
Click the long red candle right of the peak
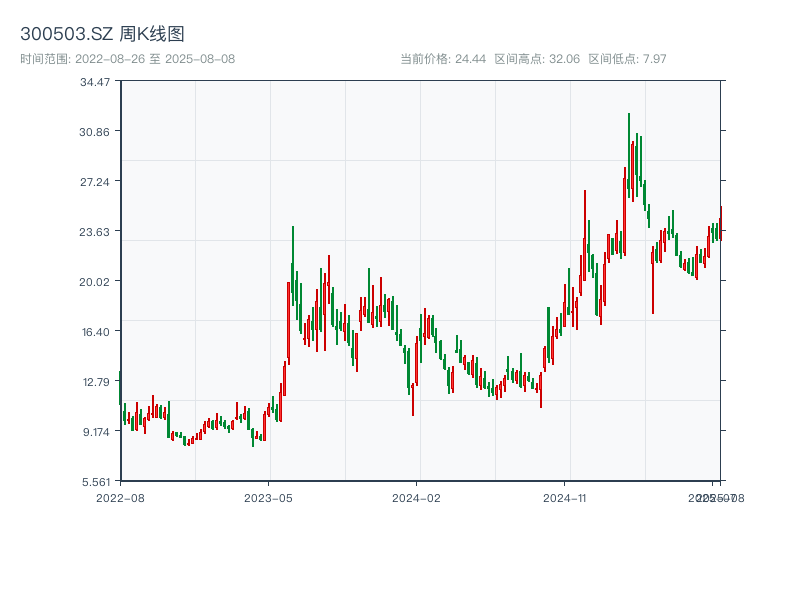click(x=652, y=282)
